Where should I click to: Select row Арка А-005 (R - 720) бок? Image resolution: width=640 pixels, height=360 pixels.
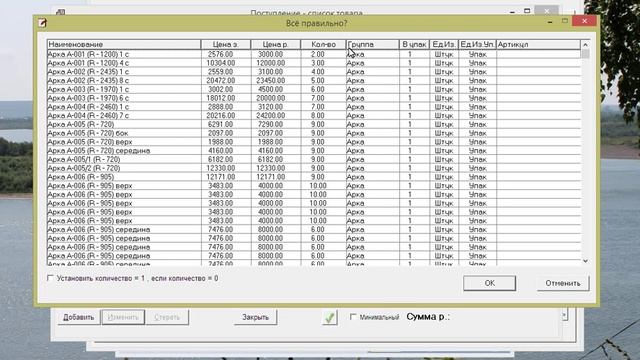313,133
